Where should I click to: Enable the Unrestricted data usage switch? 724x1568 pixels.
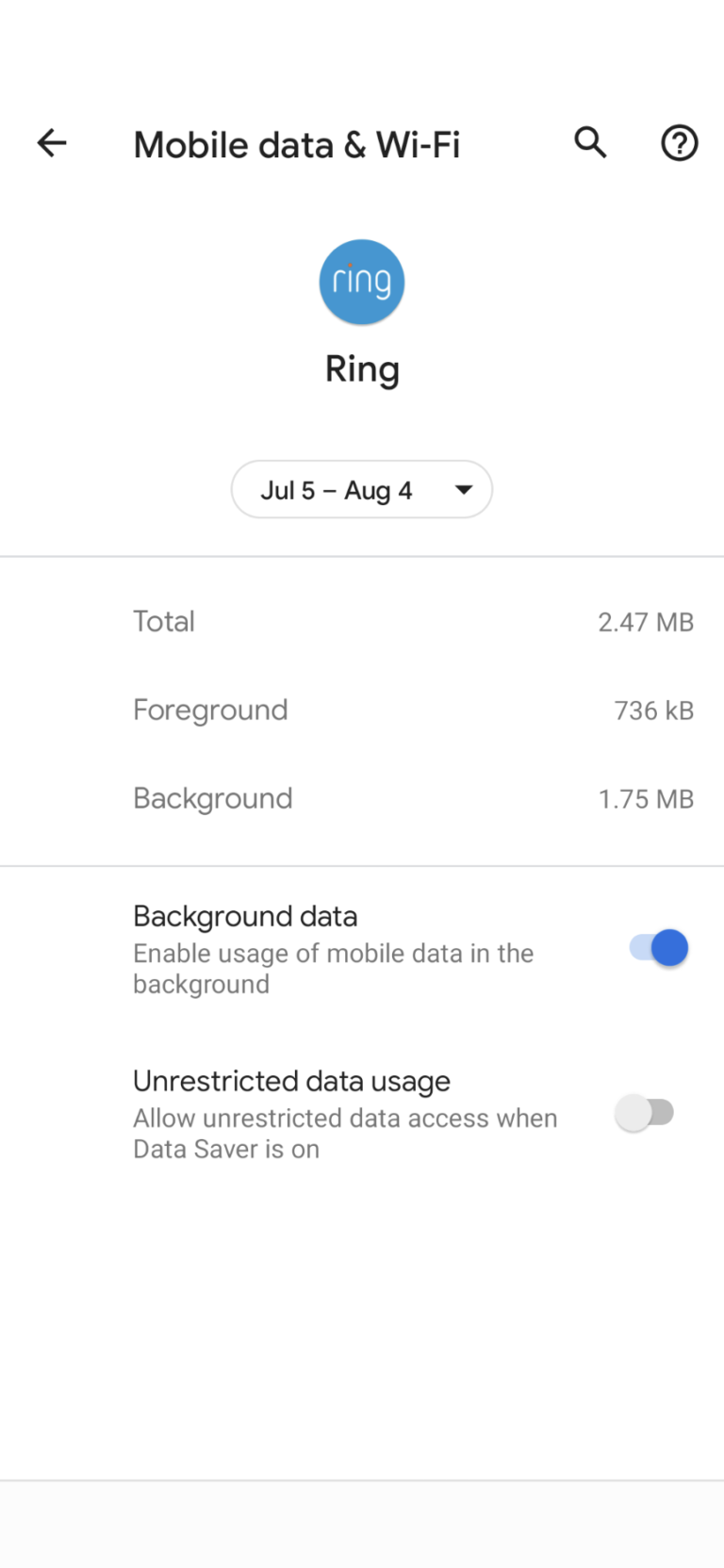pyautogui.click(x=645, y=1113)
